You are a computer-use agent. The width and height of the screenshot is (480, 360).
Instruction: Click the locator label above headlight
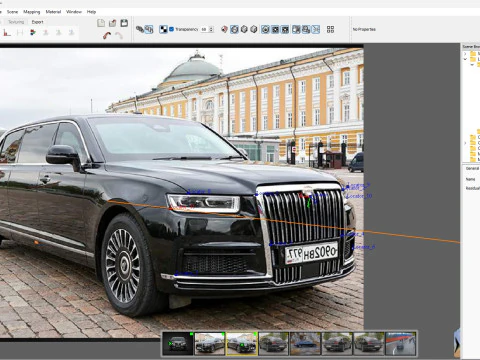pos(199,191)
